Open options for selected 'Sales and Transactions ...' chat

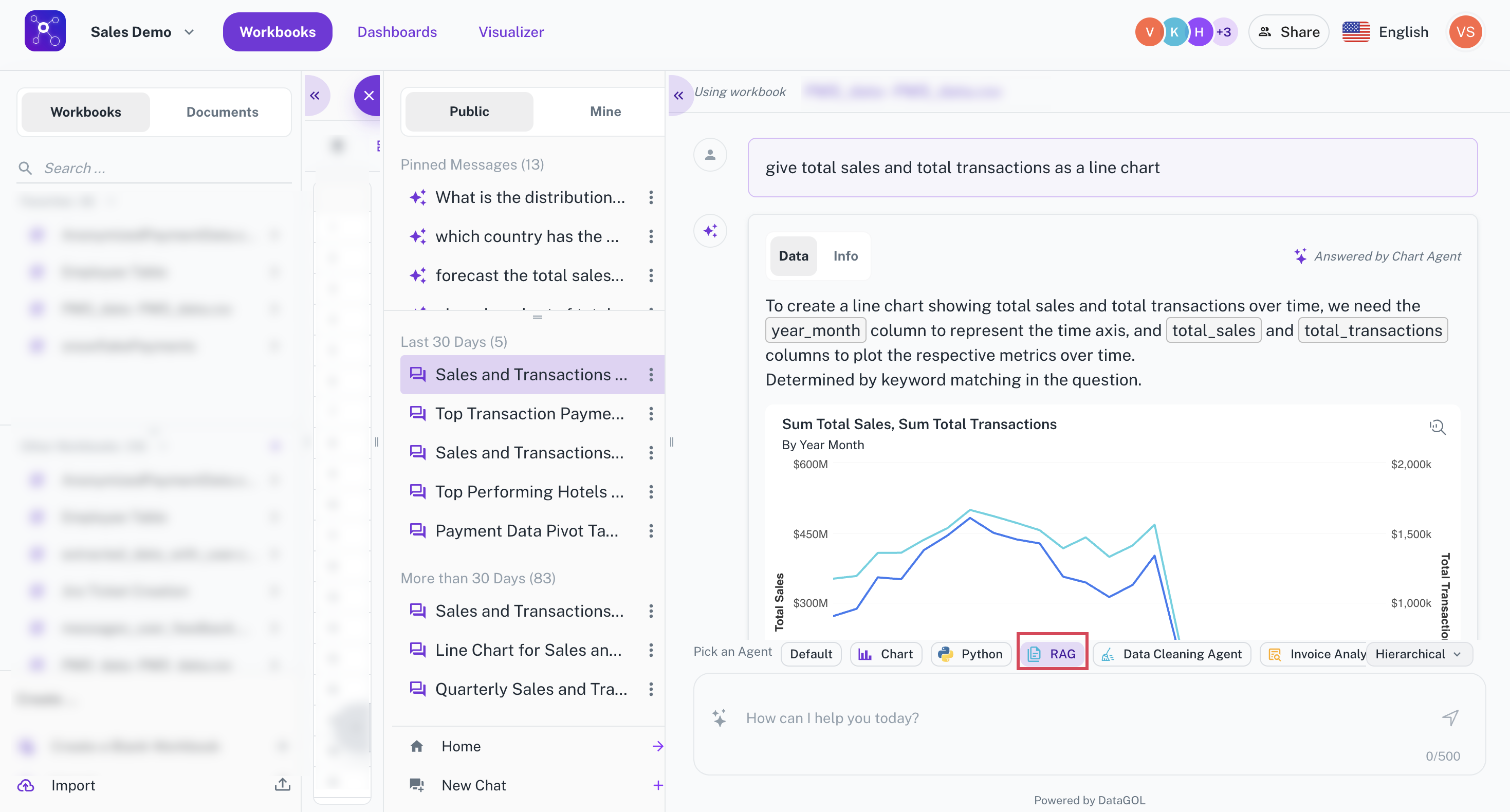(651, 375)
